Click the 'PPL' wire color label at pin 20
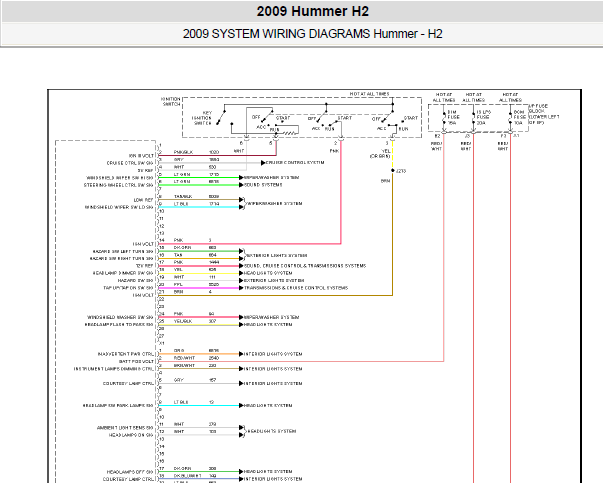This screenshot has height=483, width=603. tap(178, 285)
